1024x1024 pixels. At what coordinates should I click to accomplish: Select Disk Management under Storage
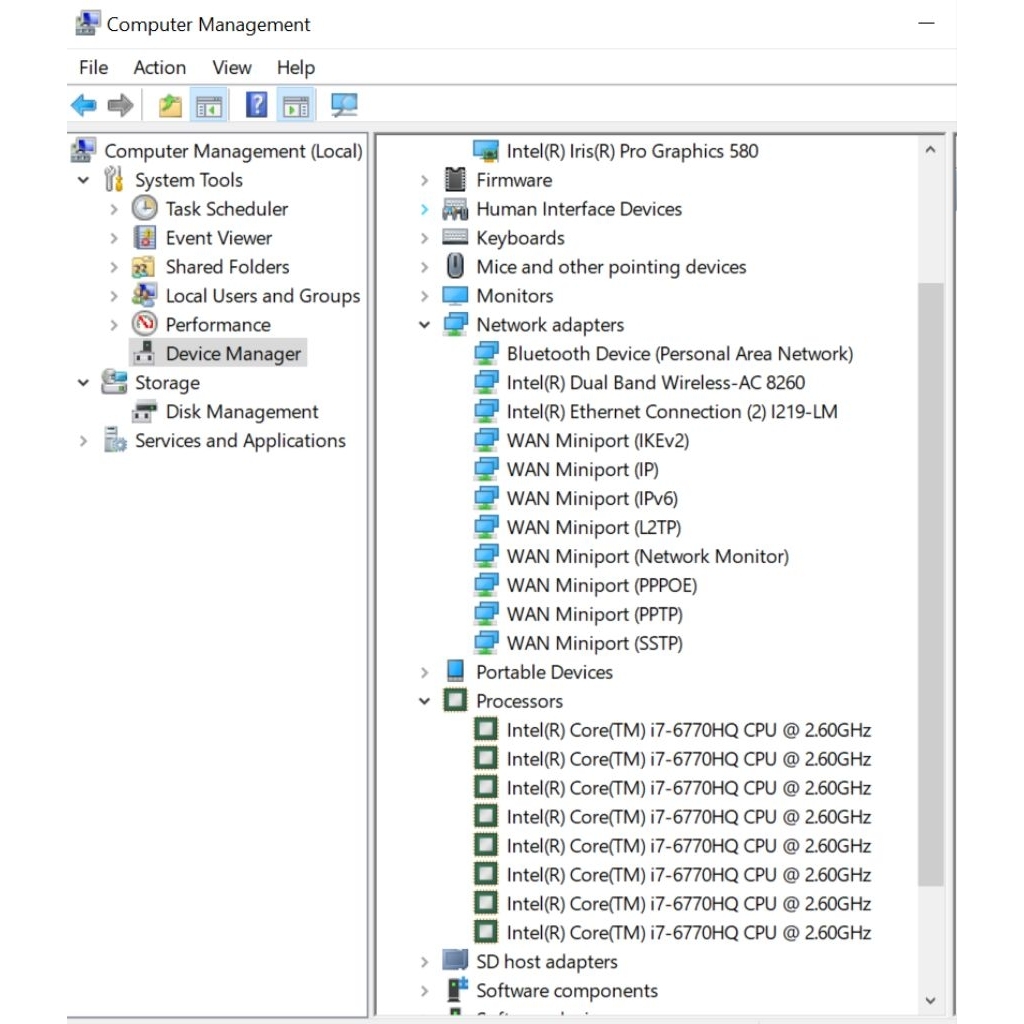[x=241, y=412]
